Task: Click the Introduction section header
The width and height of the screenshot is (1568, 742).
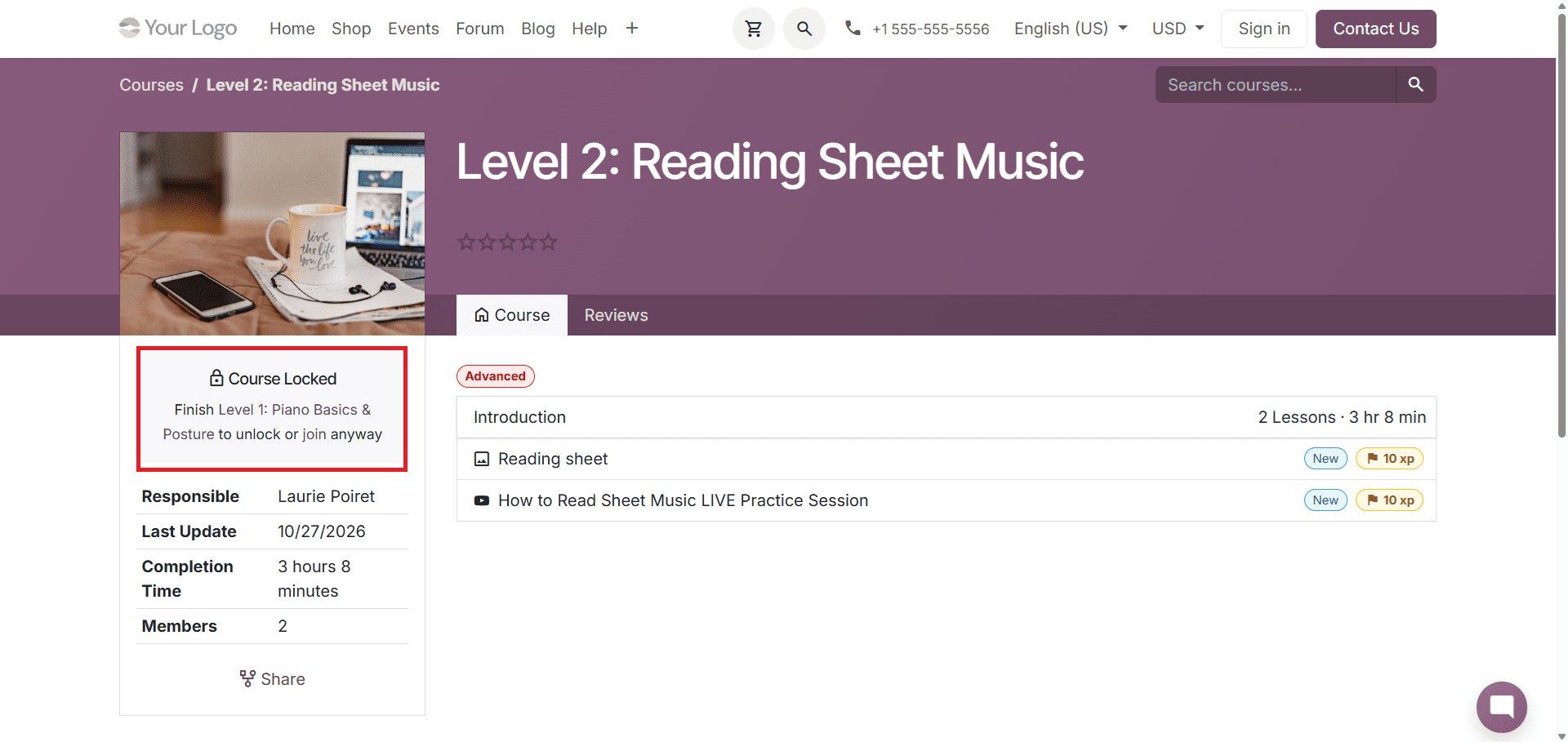Action: (947, 417)
